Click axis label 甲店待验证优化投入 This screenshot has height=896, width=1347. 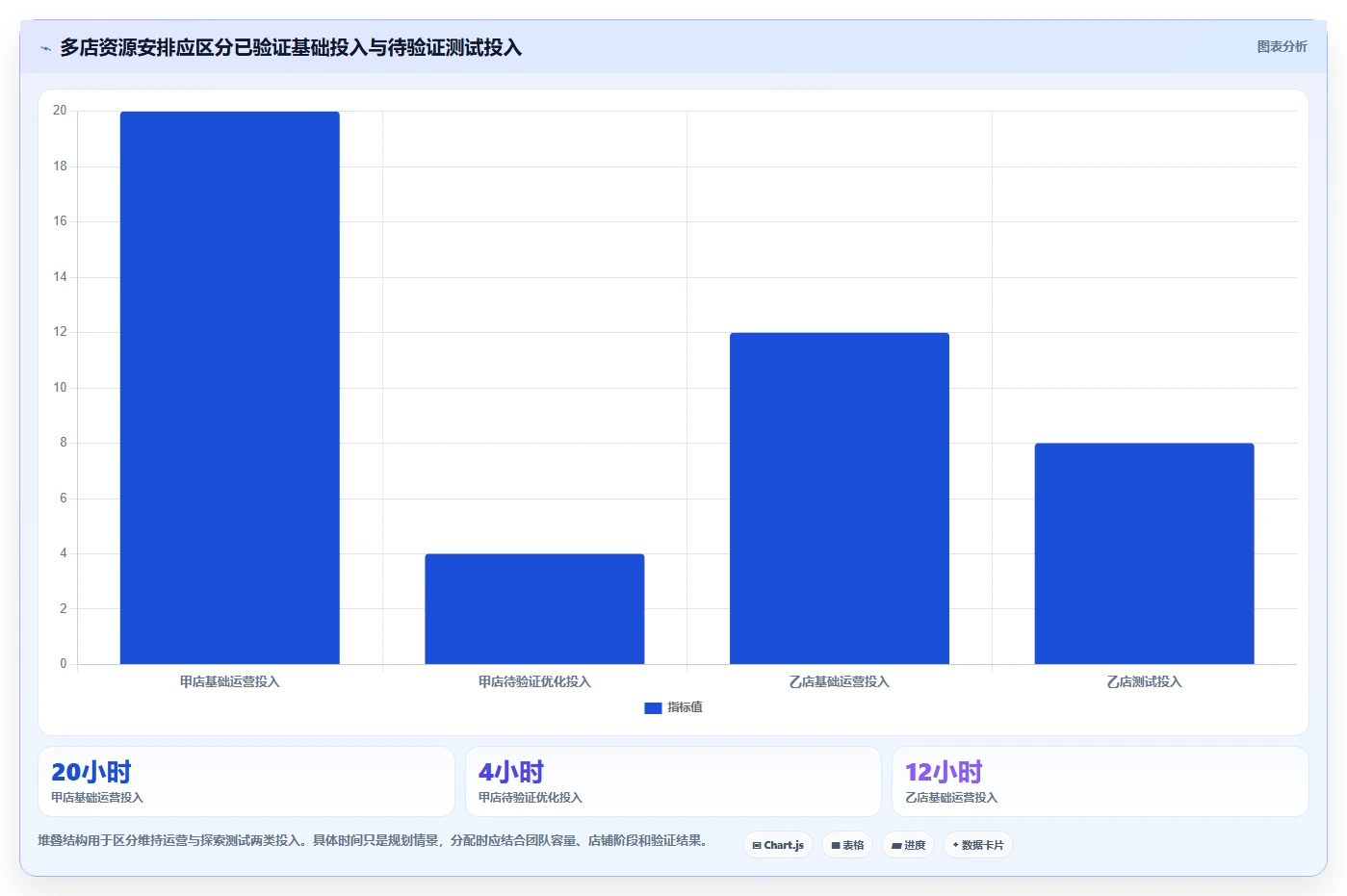tap(534, 681)
